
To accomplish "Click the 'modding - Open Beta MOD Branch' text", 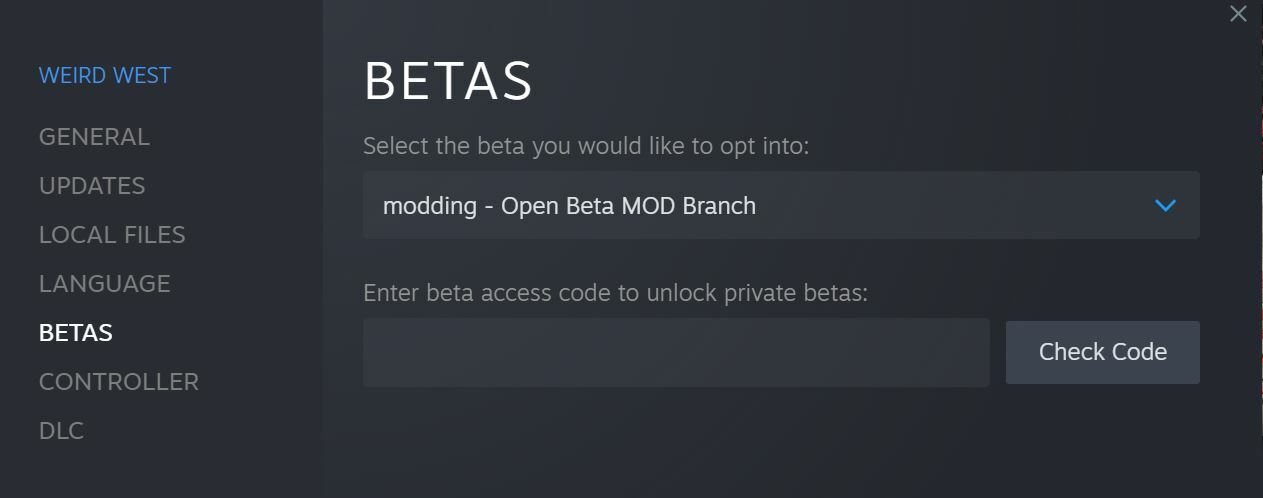I will click(x=569, y=206).
